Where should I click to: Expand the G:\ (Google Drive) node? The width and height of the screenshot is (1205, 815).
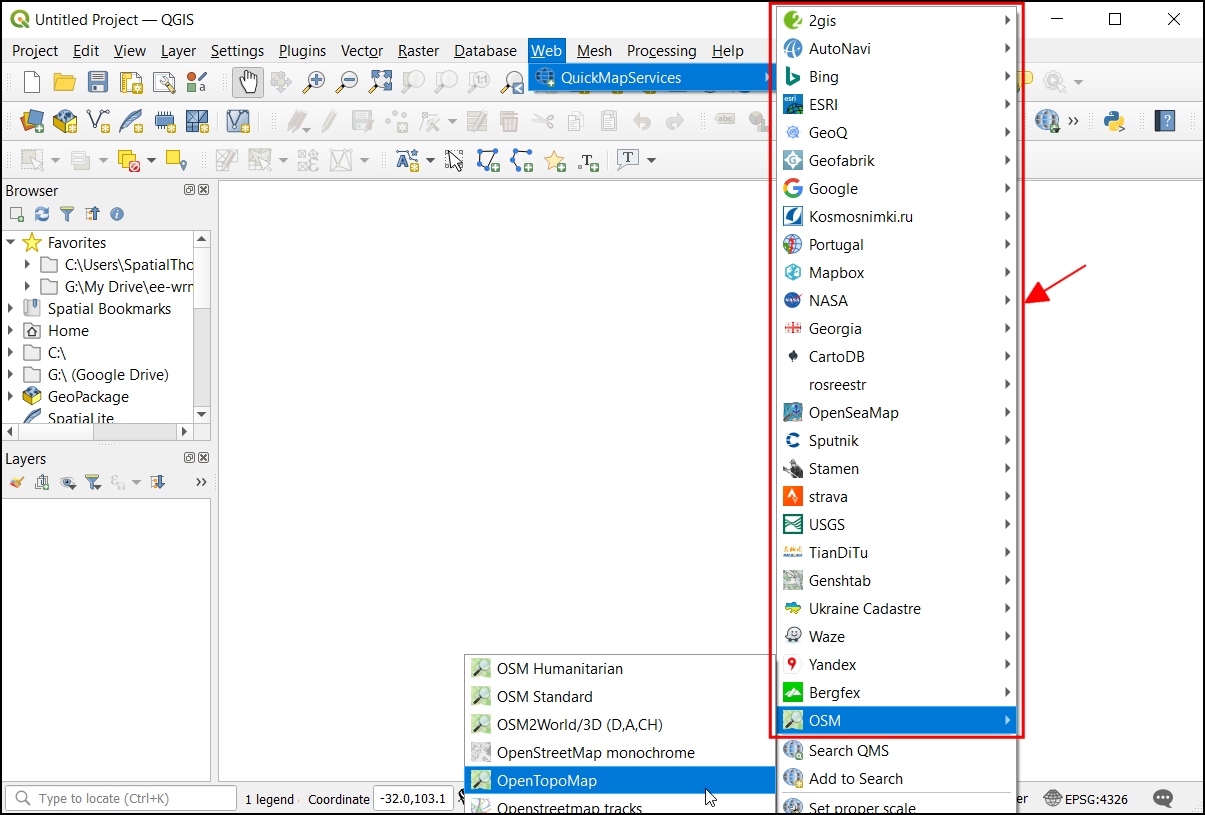[x=11, y=374]
